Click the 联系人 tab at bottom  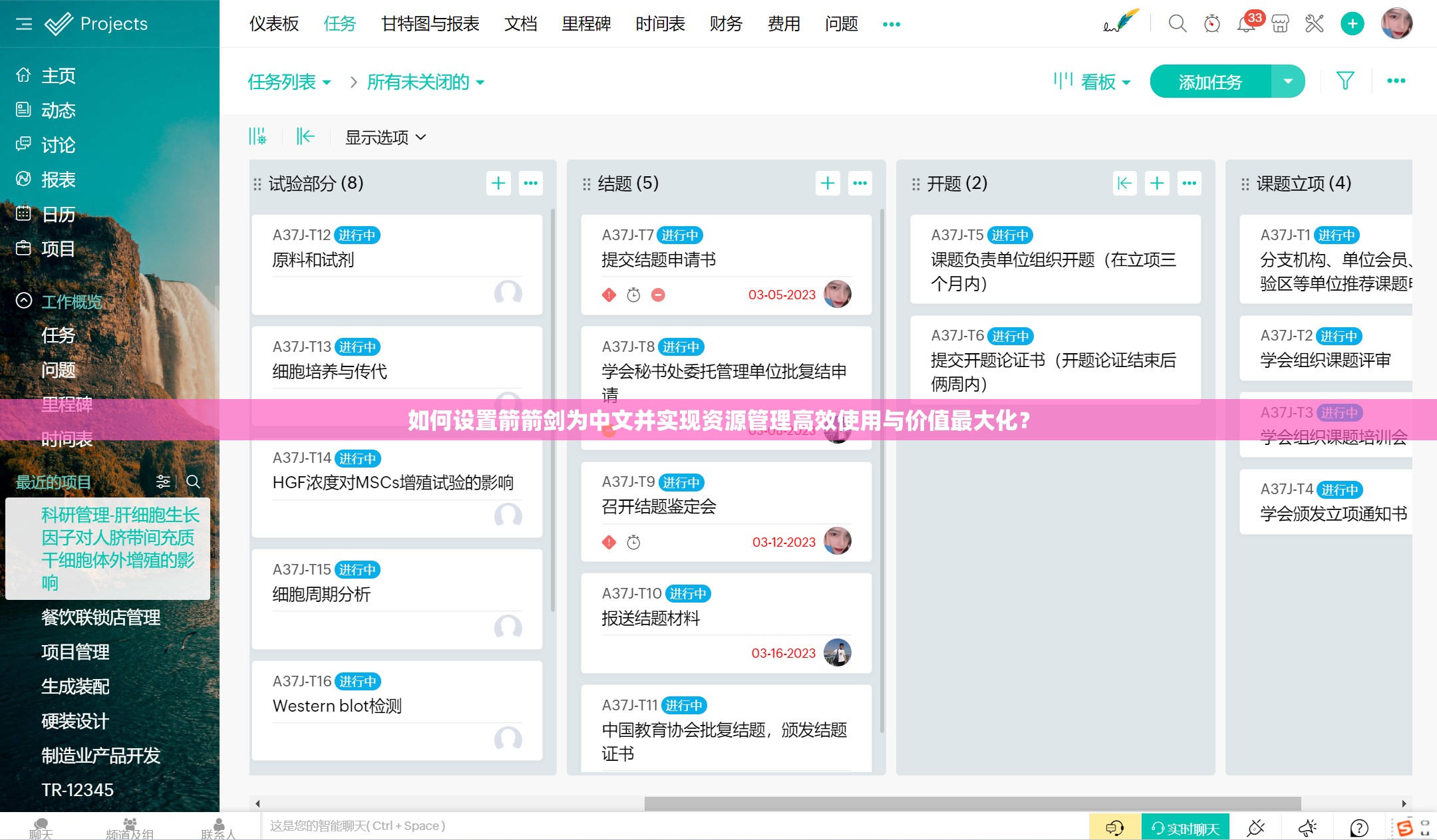pyautogui.click(x=218, y=829)
